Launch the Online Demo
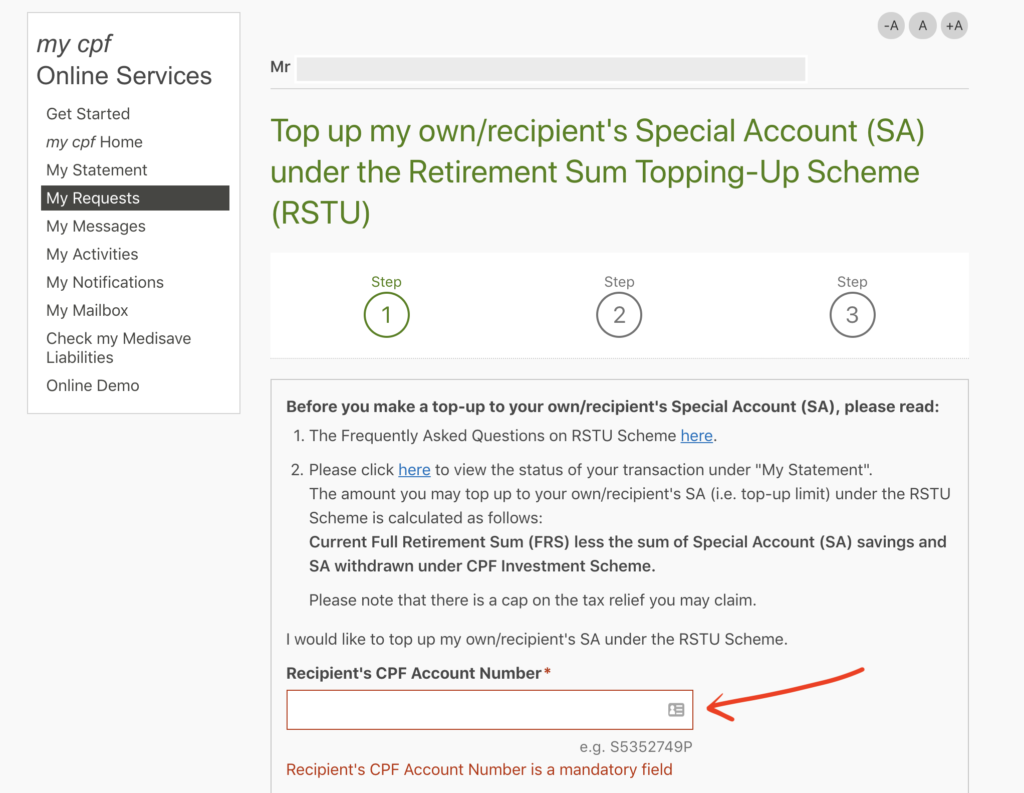 point(93,385)
